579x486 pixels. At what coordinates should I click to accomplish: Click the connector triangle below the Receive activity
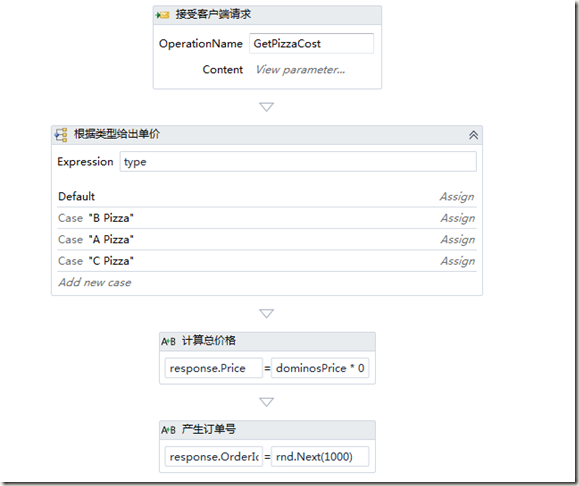[267, 107]
